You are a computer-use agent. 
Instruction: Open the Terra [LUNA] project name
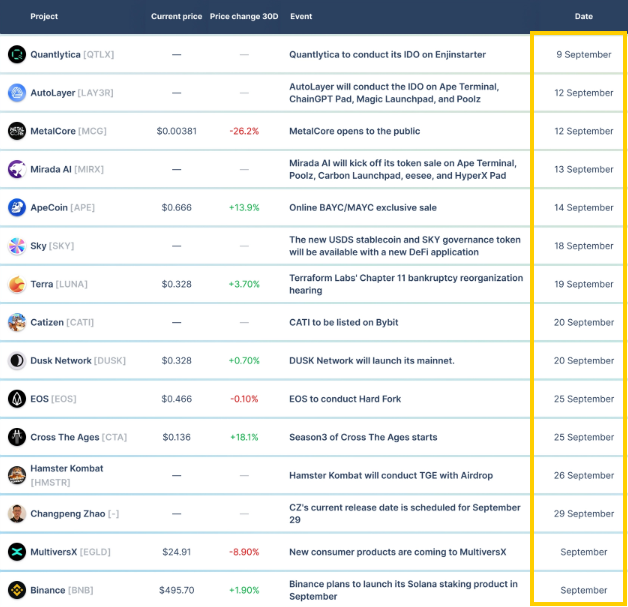pos(59,284)
